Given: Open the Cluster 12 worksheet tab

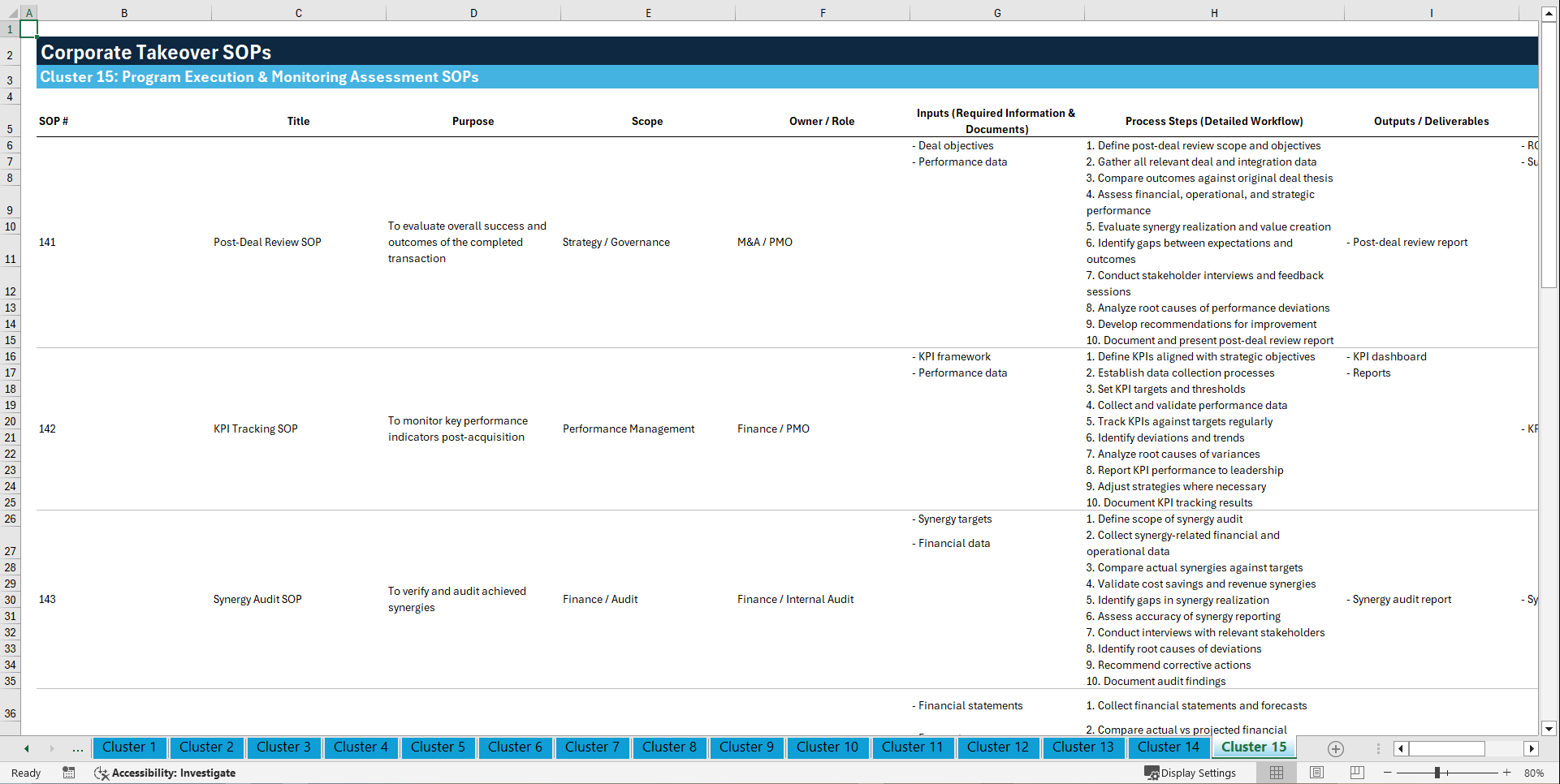Looking at the screenshot, I should [998, 747].
